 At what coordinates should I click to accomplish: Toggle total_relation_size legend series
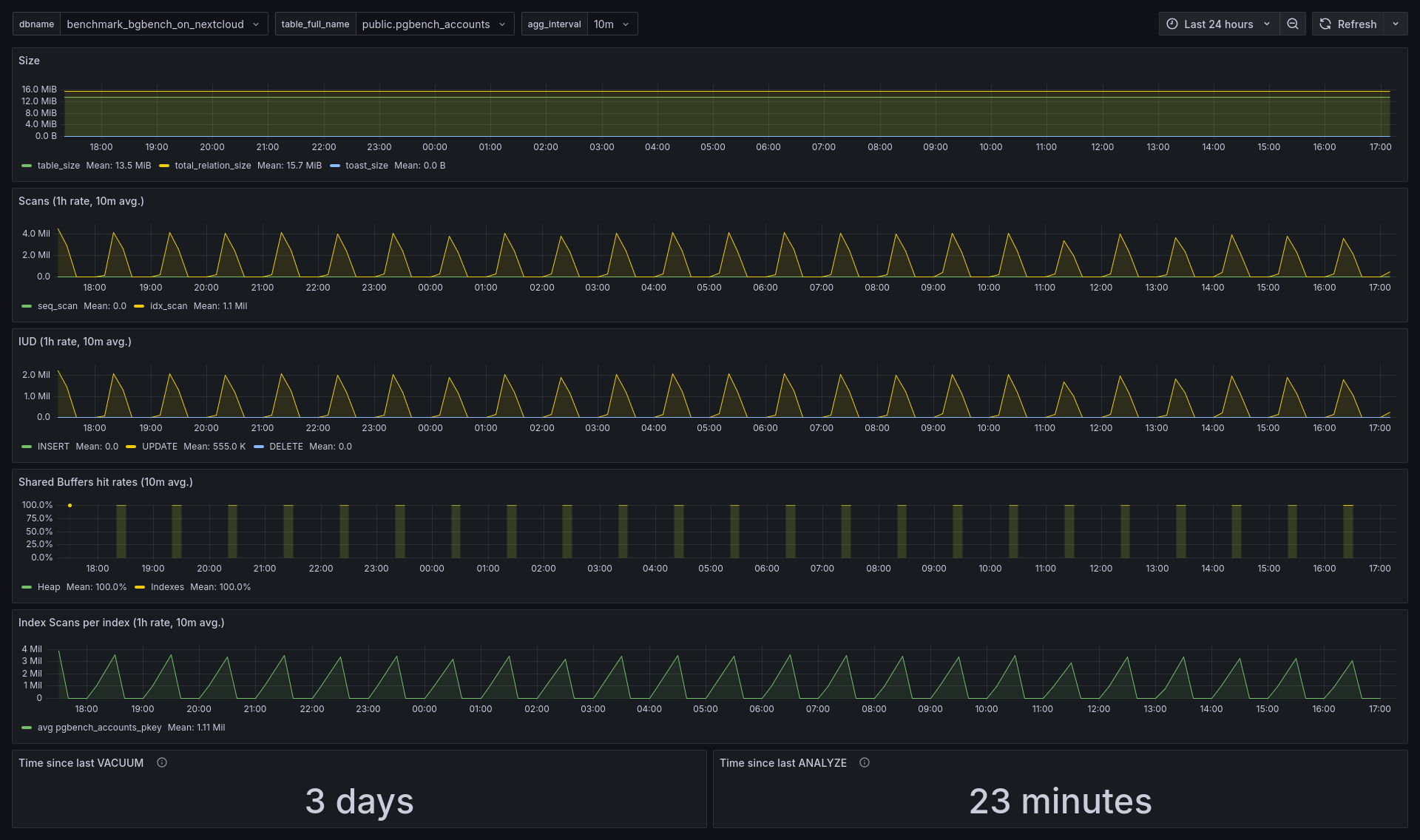(212, 166)
